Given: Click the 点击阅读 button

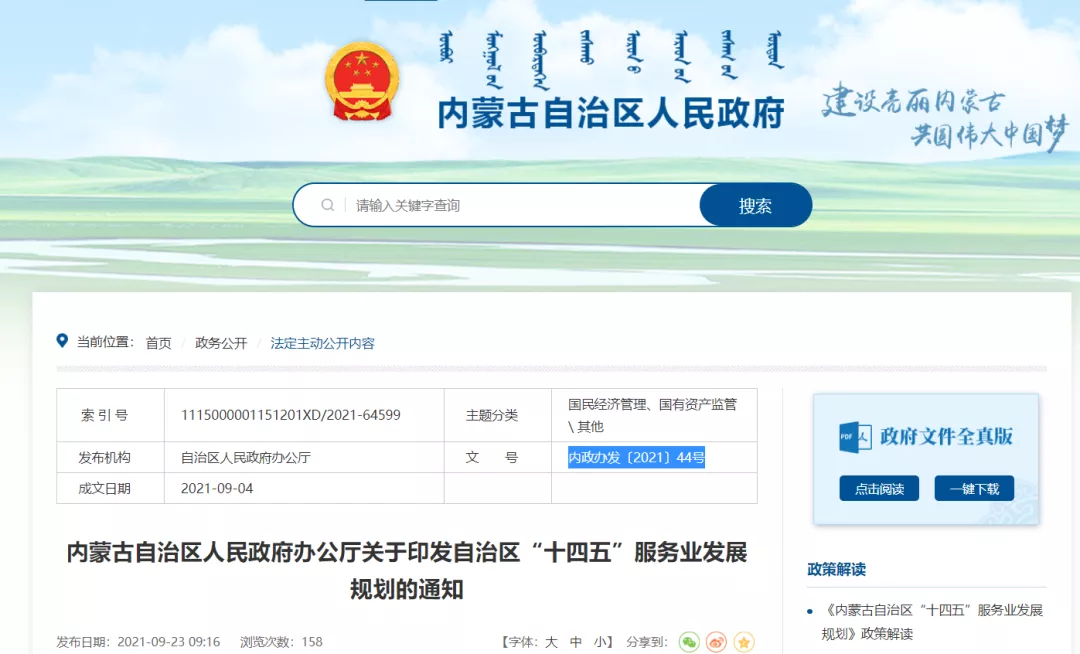Looking at the screenshot, I should [879, 489].
